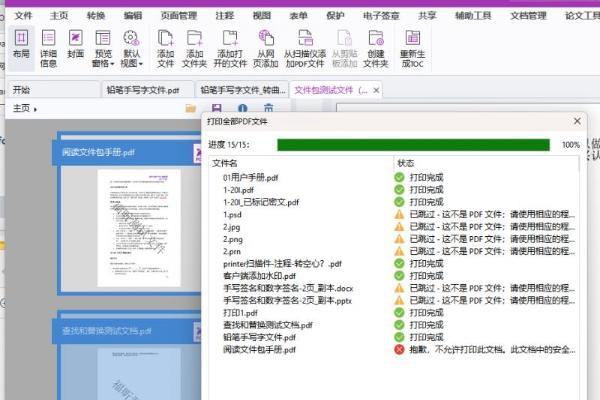600x400 pixels.
Task: Select the 2.png file row
Action: (x=393, y=239)
